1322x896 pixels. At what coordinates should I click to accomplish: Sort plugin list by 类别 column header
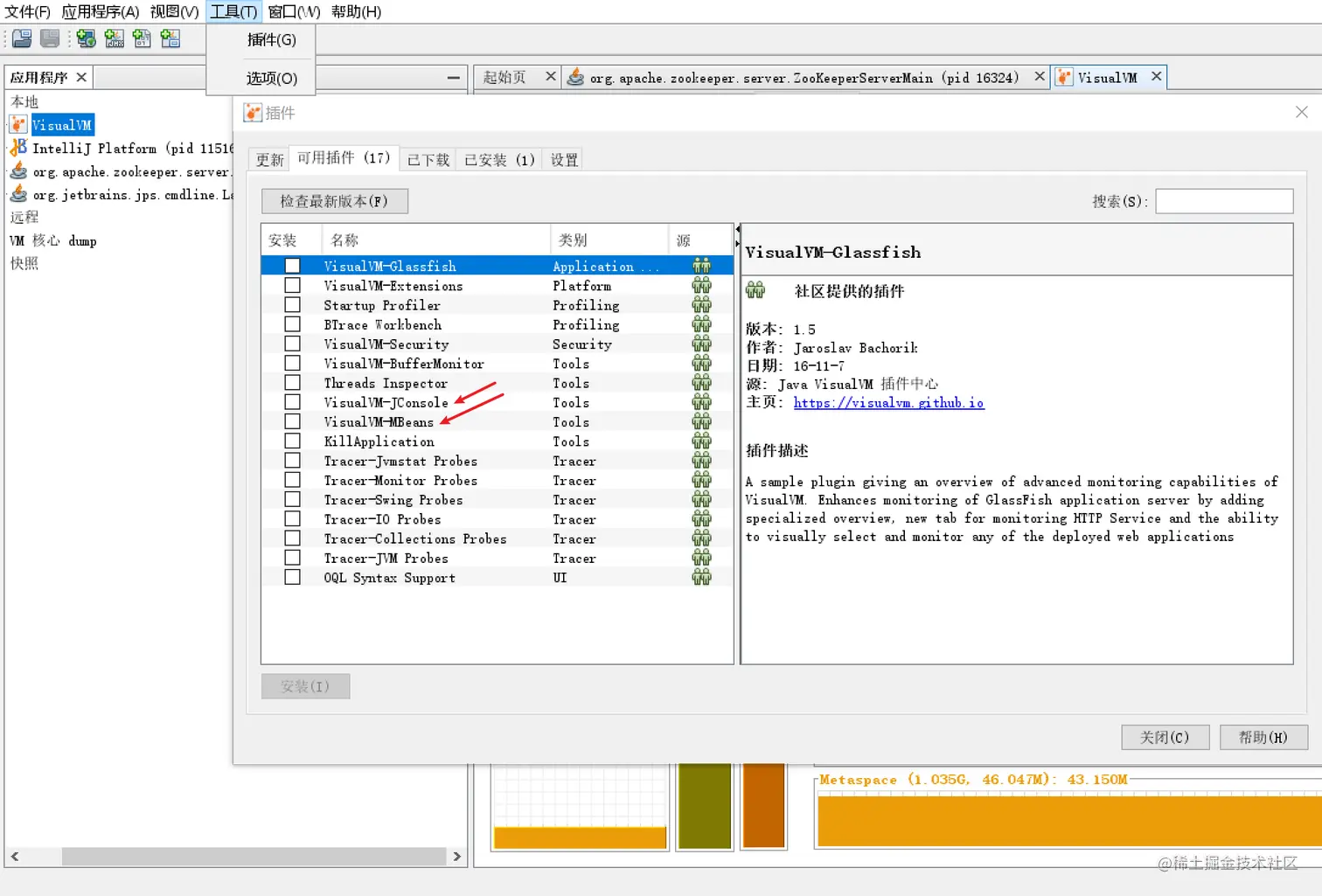(609, 240)
